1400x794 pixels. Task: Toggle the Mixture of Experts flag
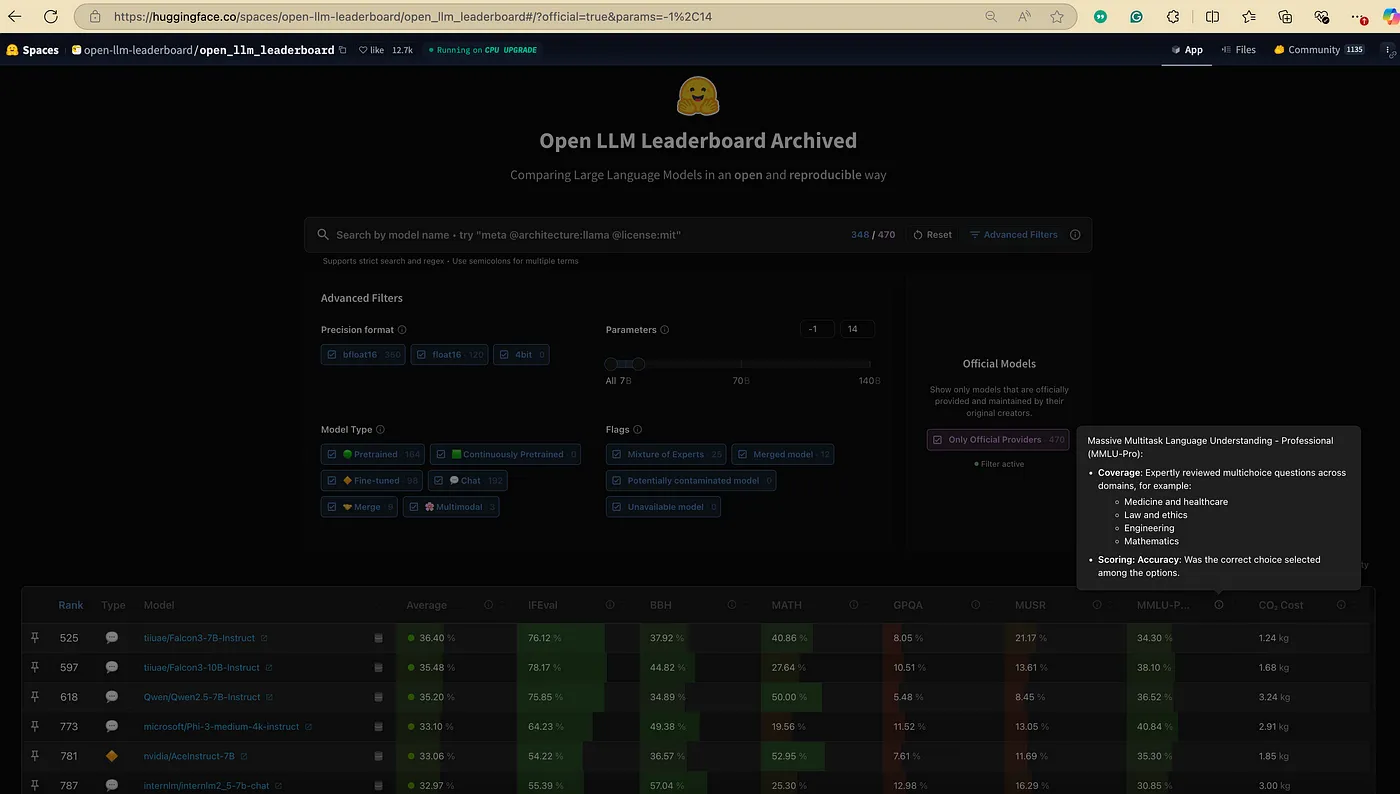coord(666,454)
